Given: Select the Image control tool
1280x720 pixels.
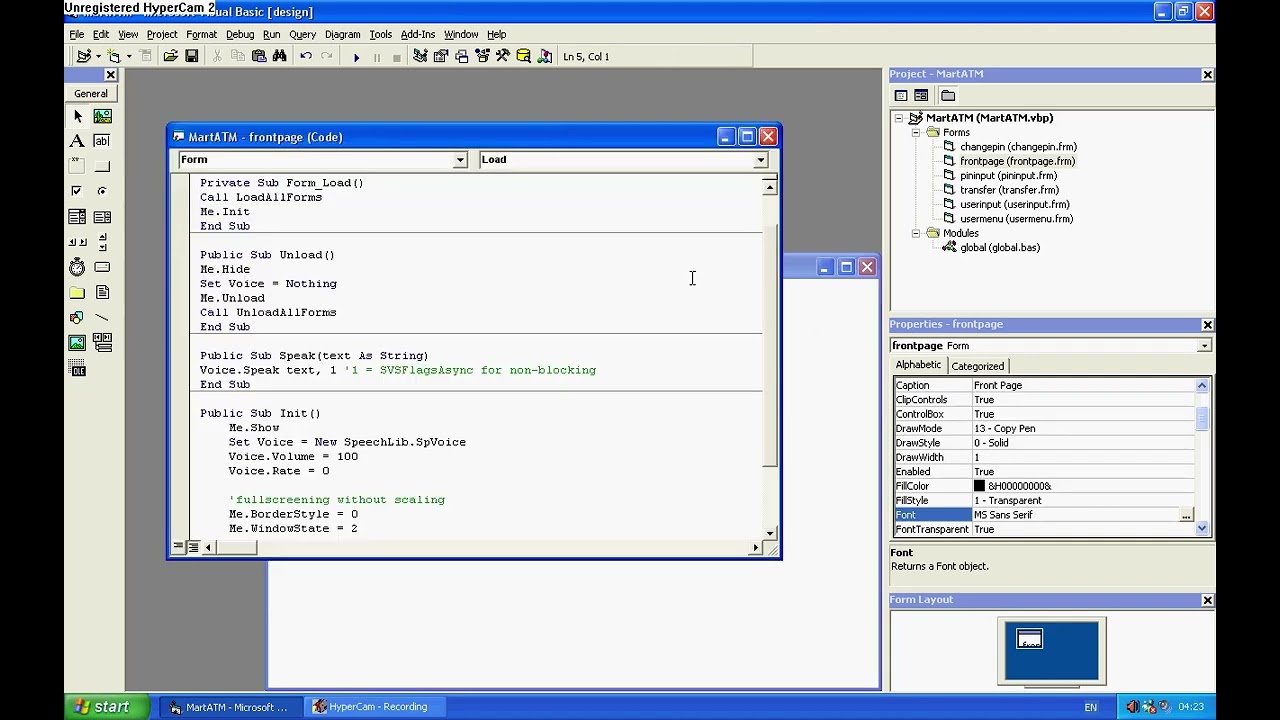Looking at the screenshot, I should point(77,343).
